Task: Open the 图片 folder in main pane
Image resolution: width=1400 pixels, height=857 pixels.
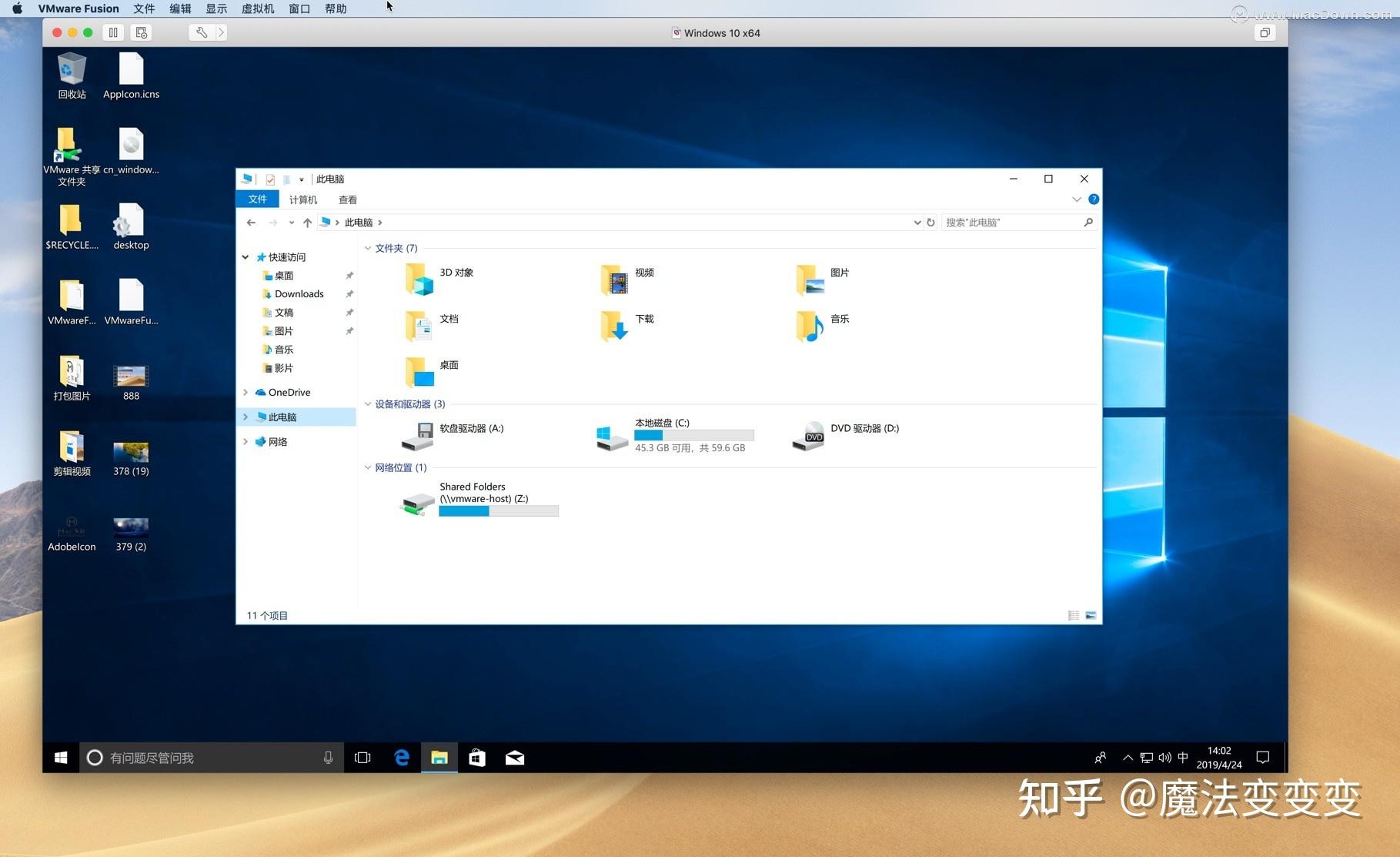Action: pos(822,279)
